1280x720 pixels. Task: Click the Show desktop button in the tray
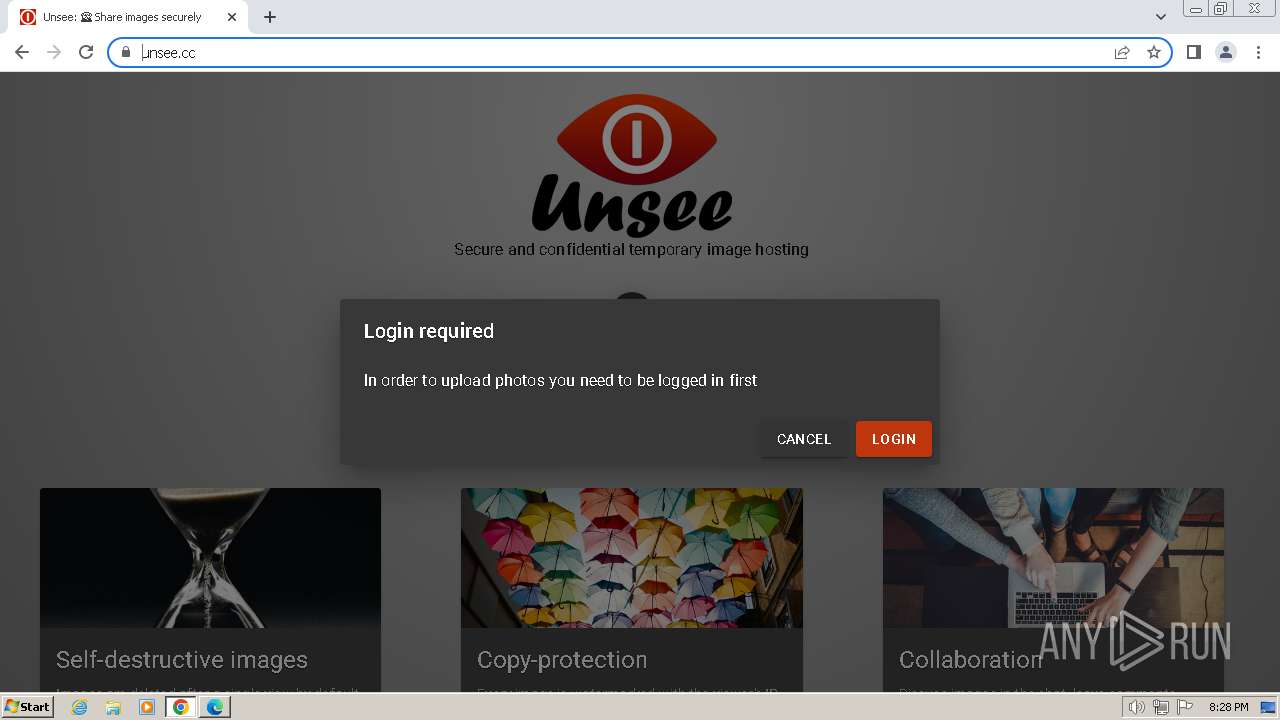1268,707
